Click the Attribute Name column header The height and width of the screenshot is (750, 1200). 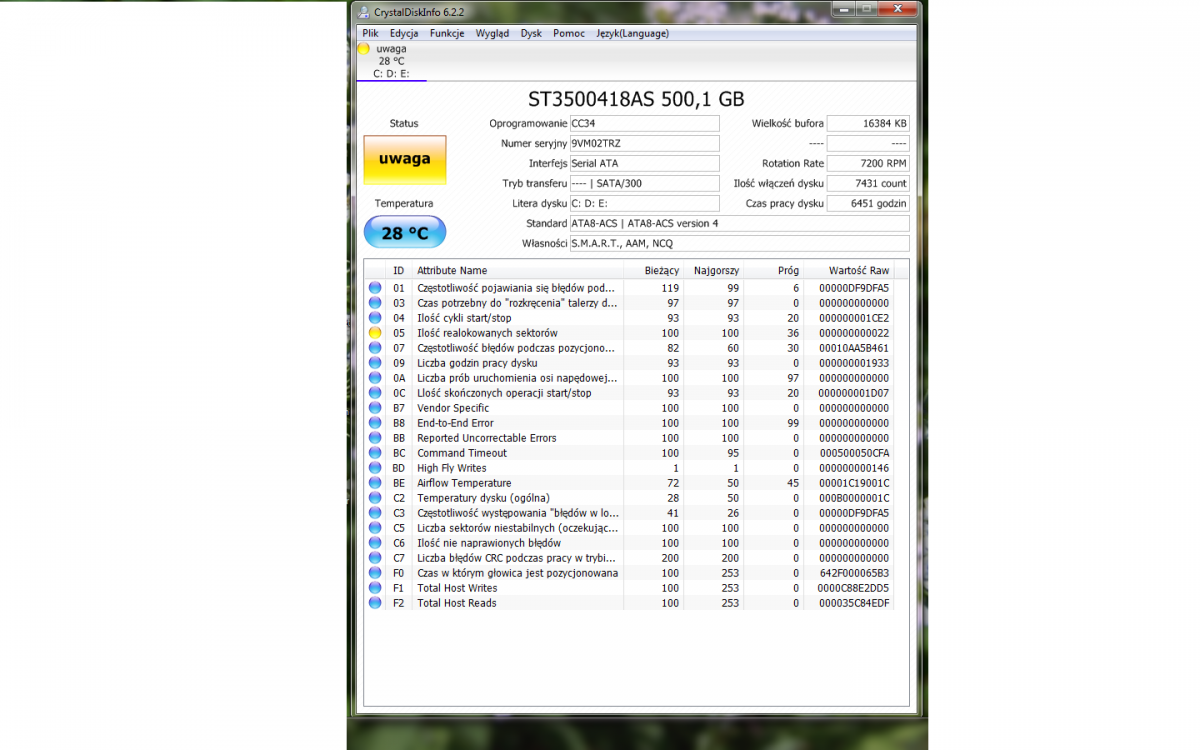coord(517,270)
